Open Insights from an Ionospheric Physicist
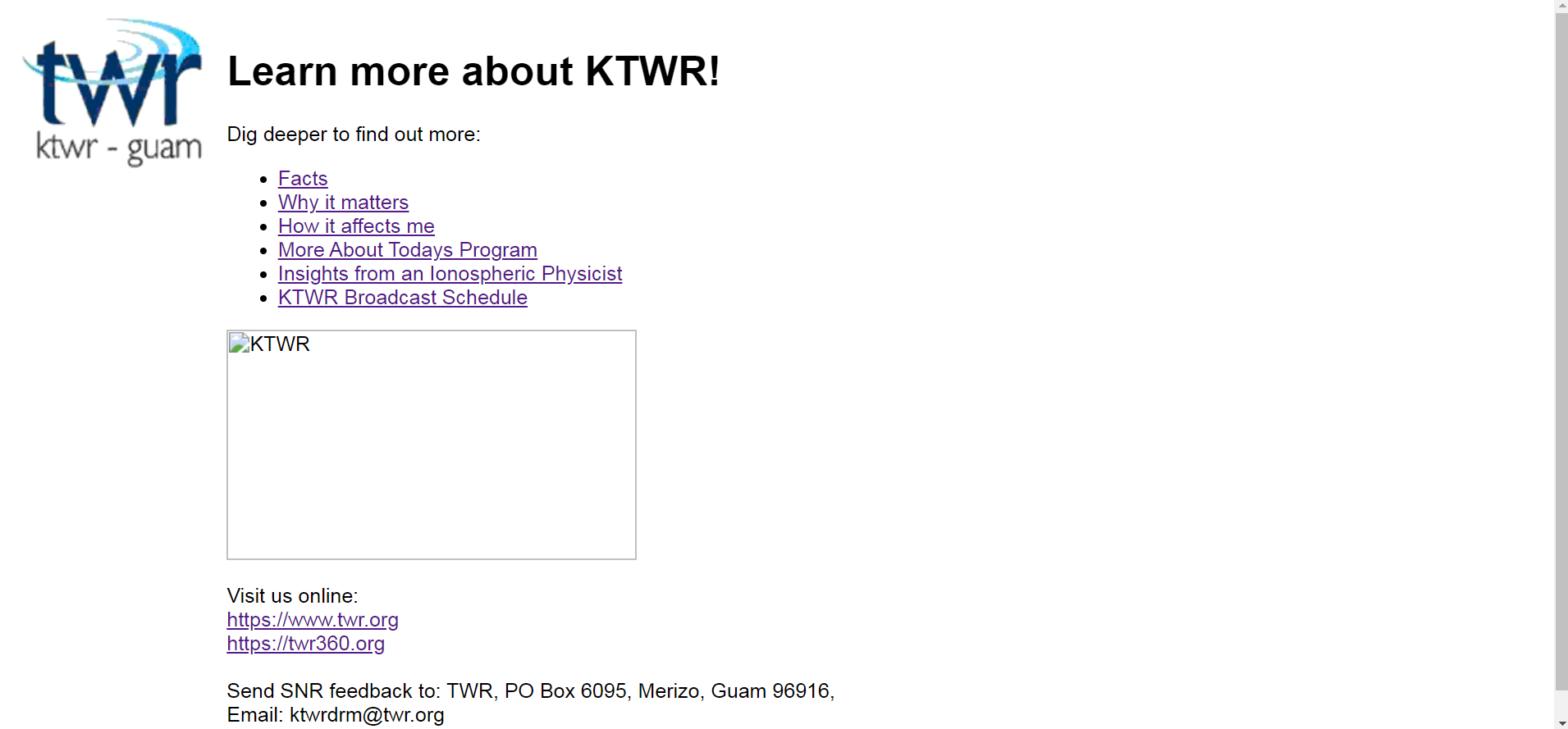 [450, 274]
